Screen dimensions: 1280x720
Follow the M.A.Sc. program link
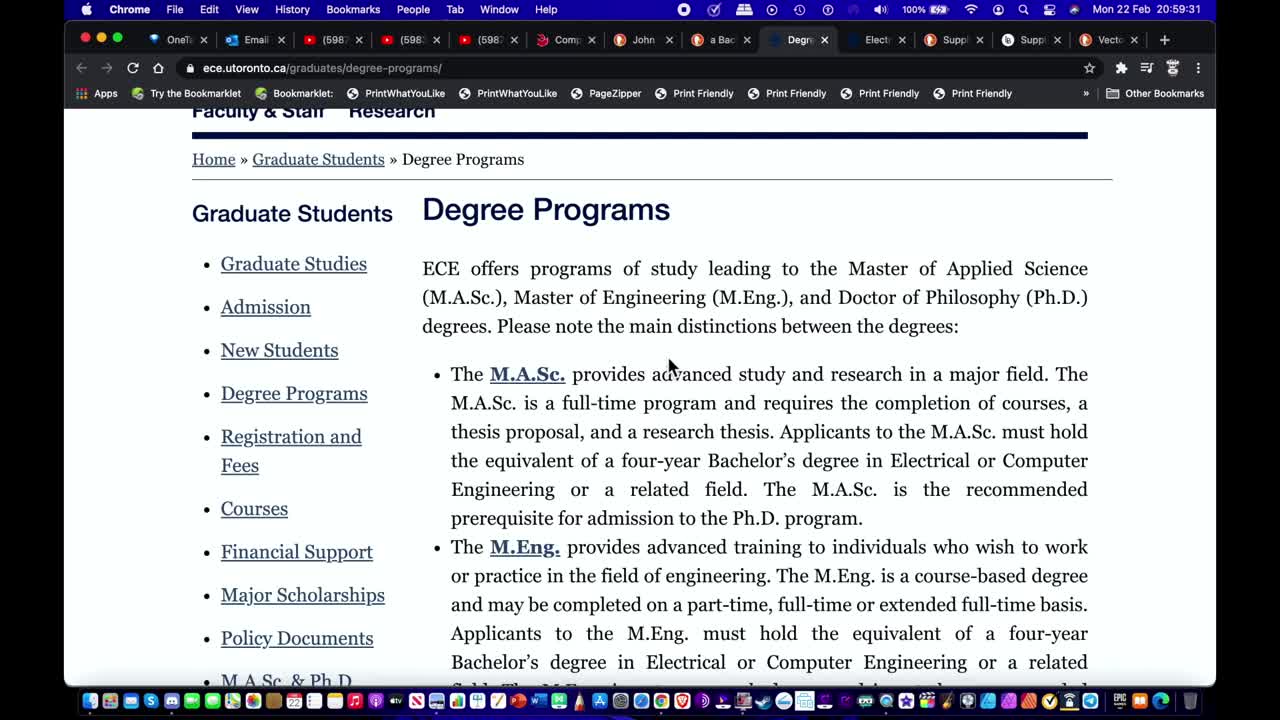coord(527,374)
